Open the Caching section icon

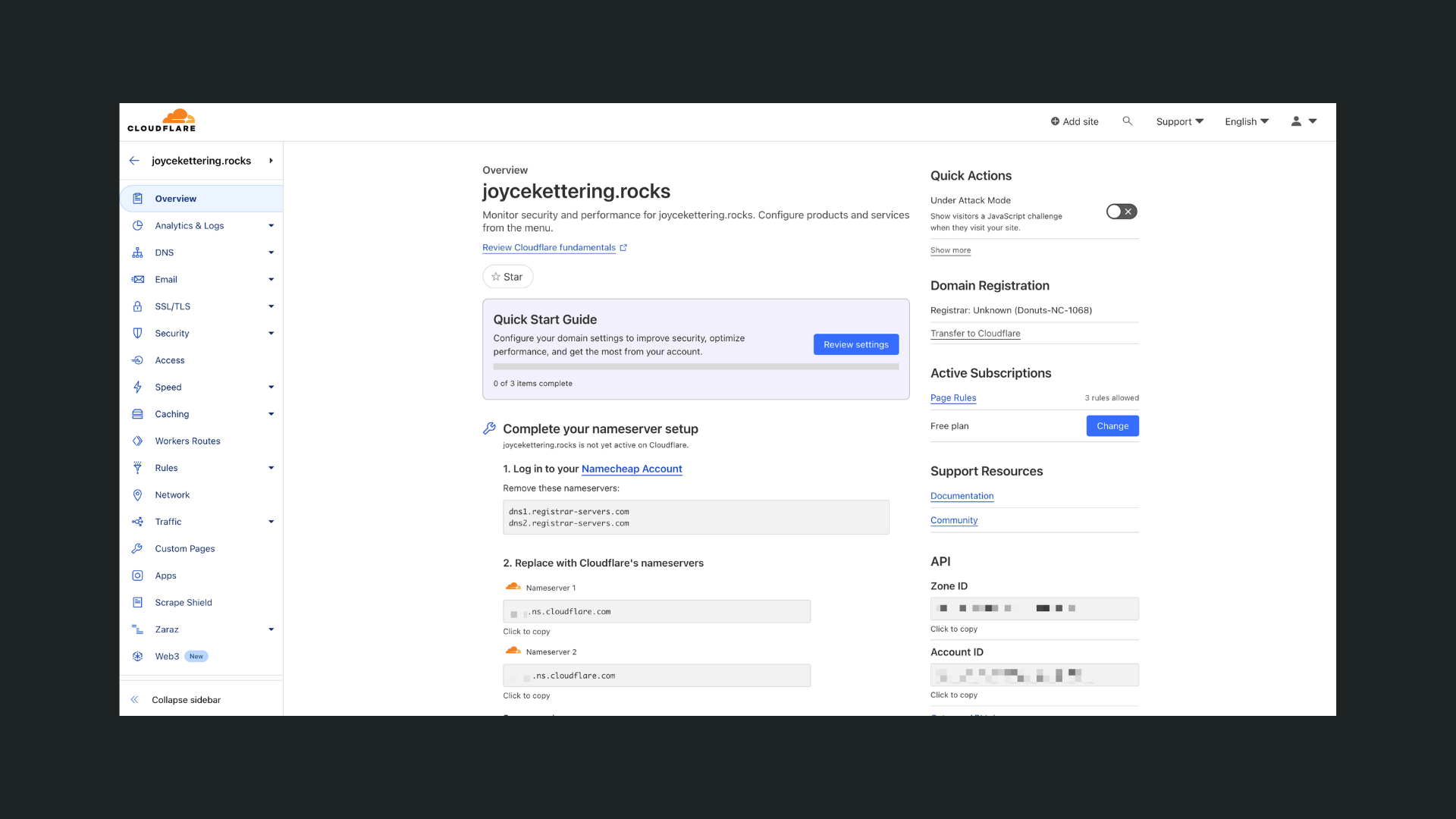[x=137, y=414]
